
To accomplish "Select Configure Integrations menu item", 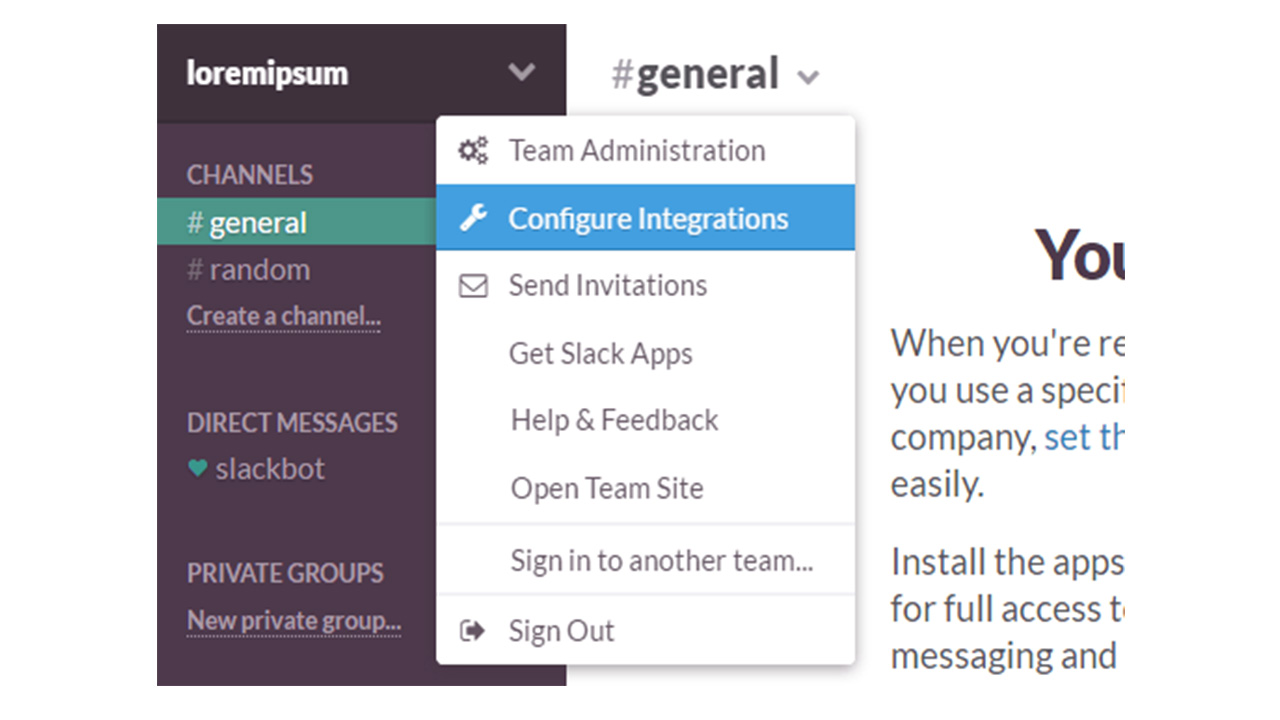I will (648, 218).
